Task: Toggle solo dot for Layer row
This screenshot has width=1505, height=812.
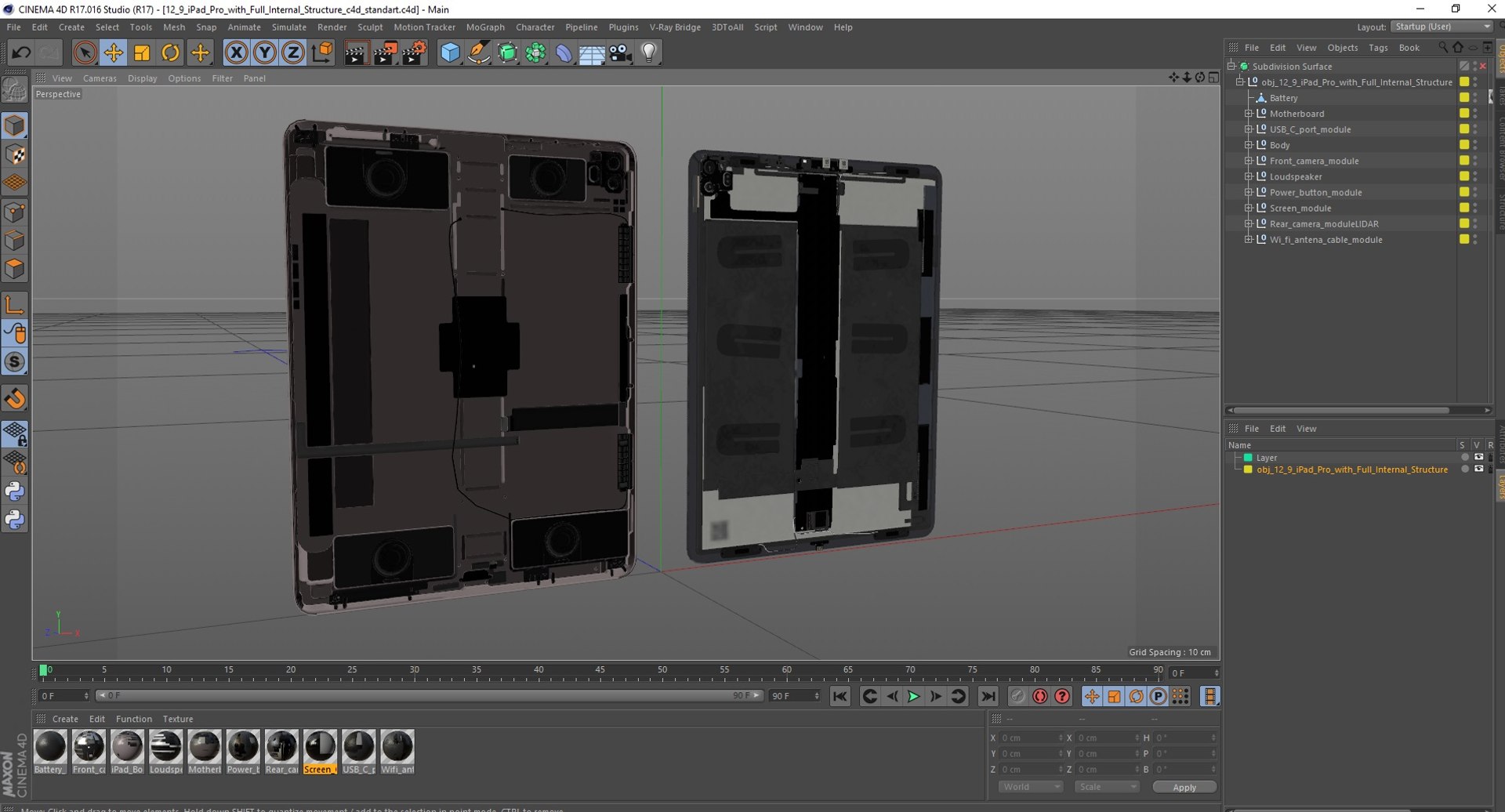Action: (x=1464, y=457)
